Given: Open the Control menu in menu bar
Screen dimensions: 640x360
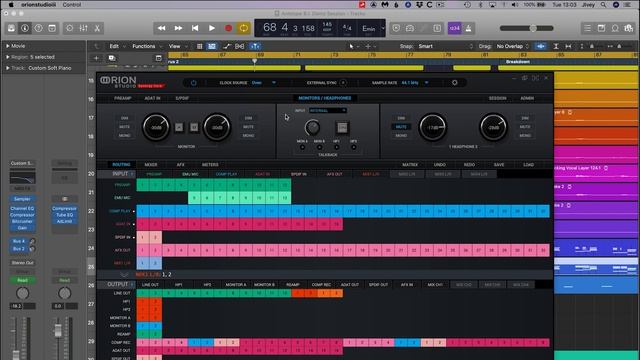Looking at the screenshot, I should tap(72, 4).
